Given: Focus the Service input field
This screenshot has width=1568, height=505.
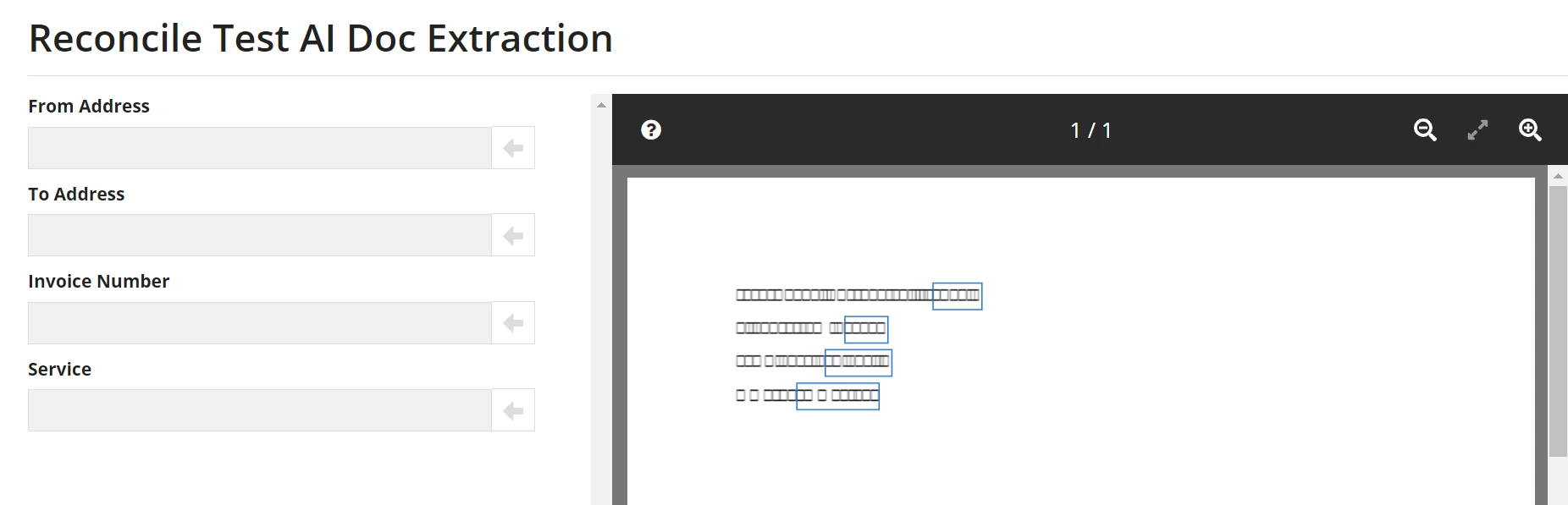Looking at the screenshot, I should (260, 410).
